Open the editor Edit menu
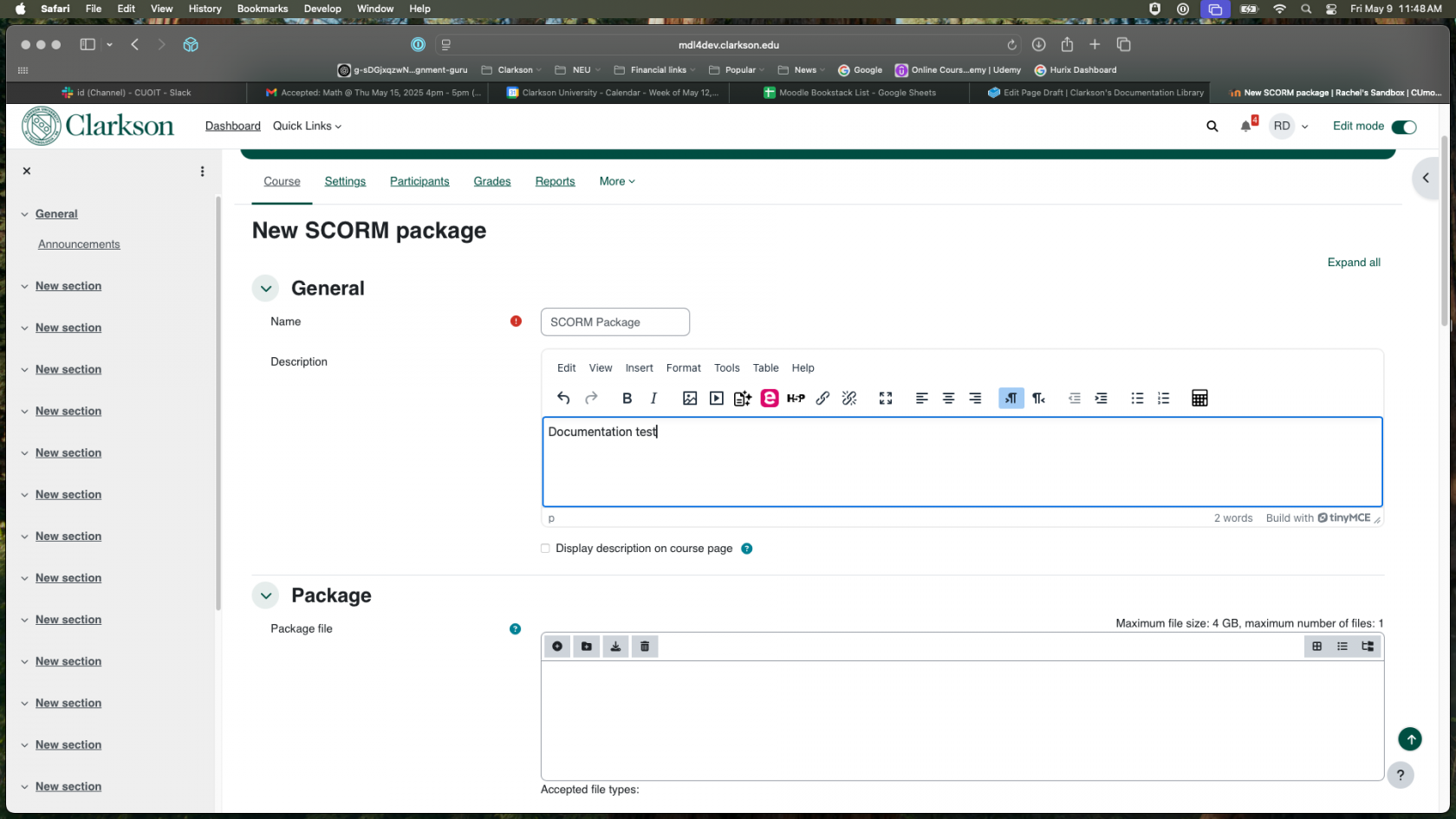Viewport: 1456px width, 819px height. [x=567, y=367]
